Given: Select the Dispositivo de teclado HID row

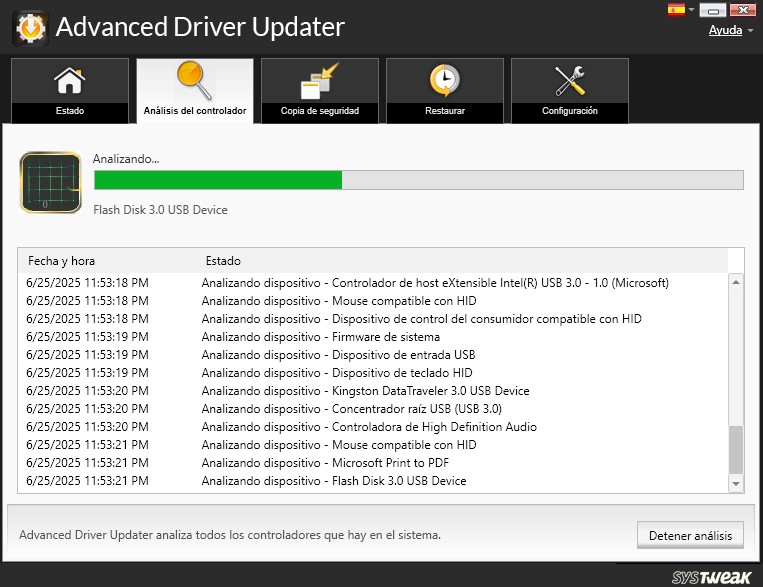Looking at the screenshot, I should tap(373, 373).
